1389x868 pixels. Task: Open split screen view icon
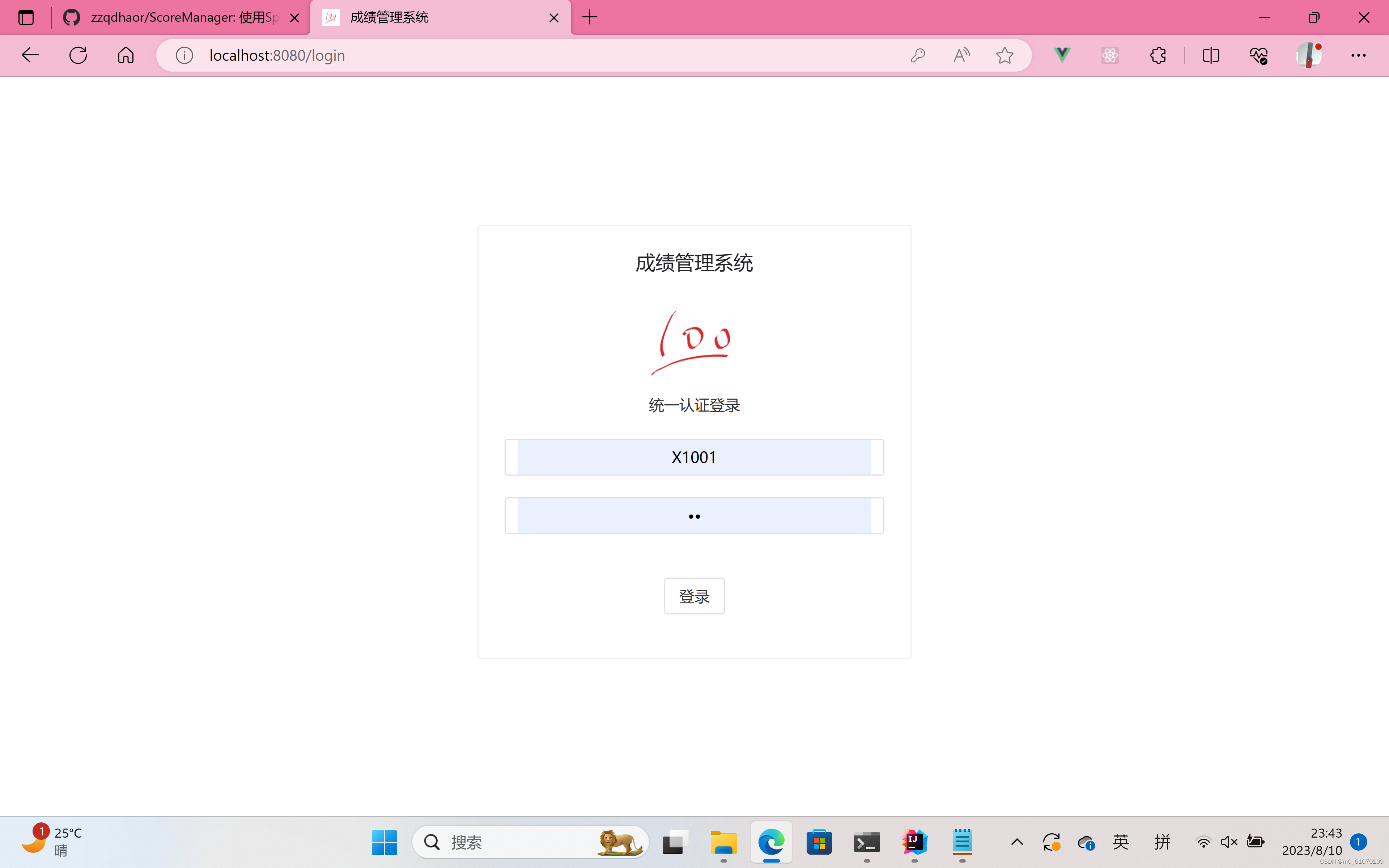pyautogui.click(x=1211, y=55)
